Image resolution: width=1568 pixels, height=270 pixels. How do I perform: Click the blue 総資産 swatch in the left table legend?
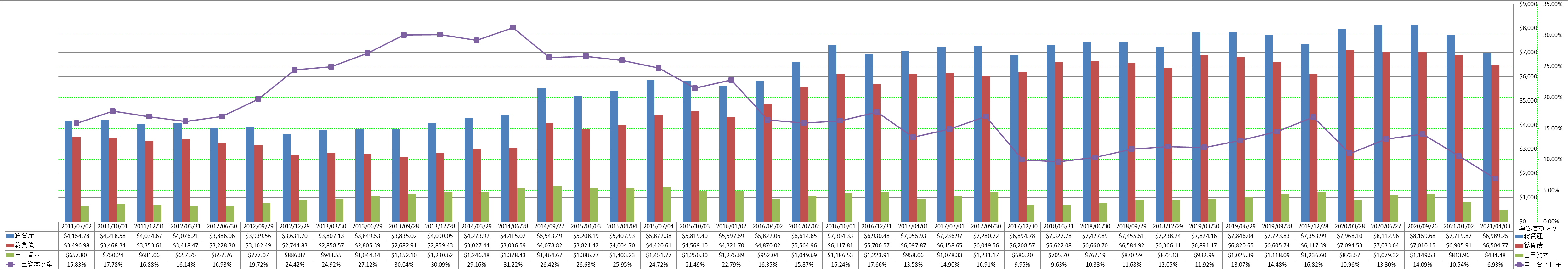coord(10,235)
